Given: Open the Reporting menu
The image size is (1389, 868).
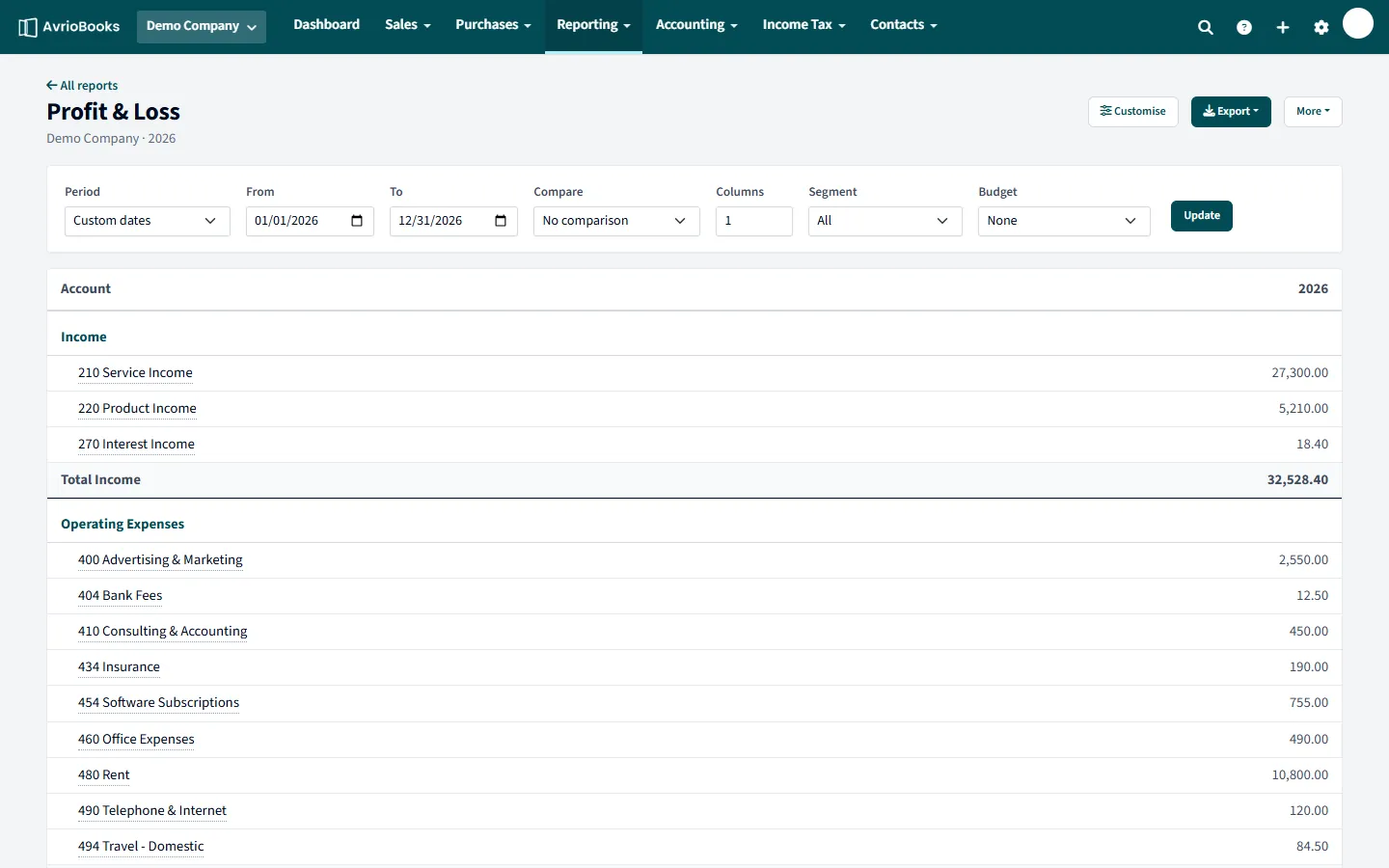Looking at the screenshot, I should tap(593, 25).
